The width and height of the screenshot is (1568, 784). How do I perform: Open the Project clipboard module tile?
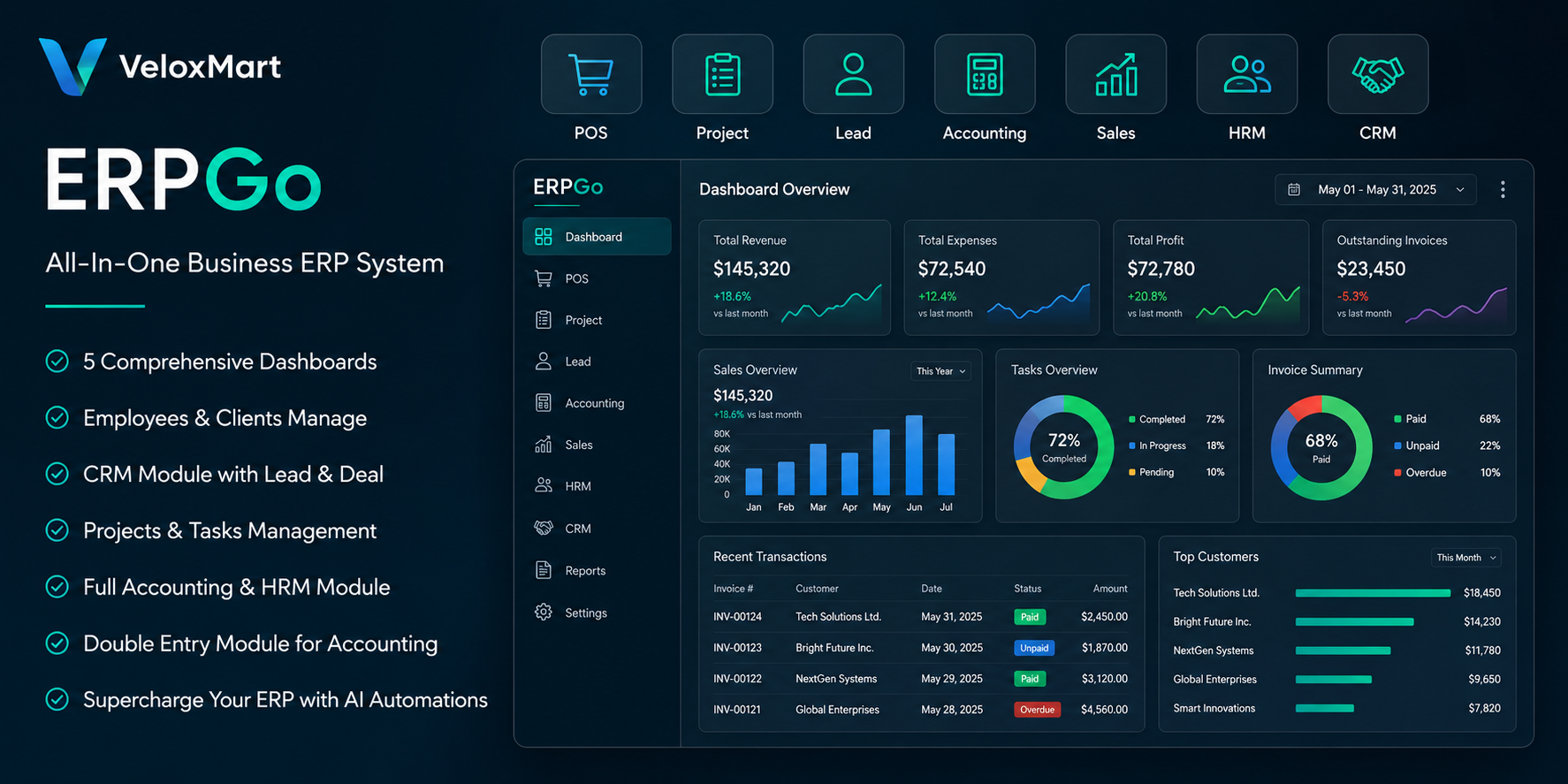pos(722,74)
